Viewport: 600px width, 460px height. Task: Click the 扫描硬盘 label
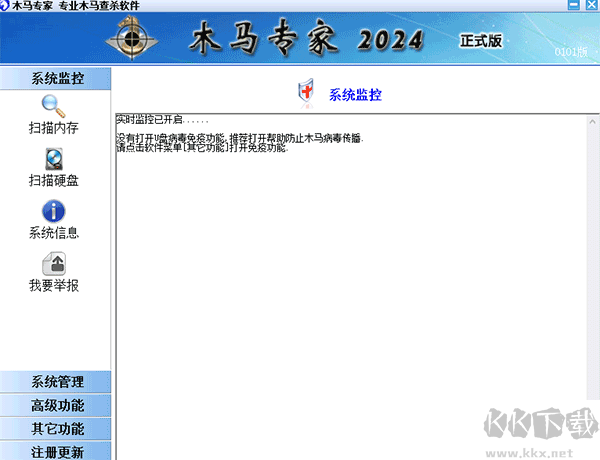(x=54, y=180)
